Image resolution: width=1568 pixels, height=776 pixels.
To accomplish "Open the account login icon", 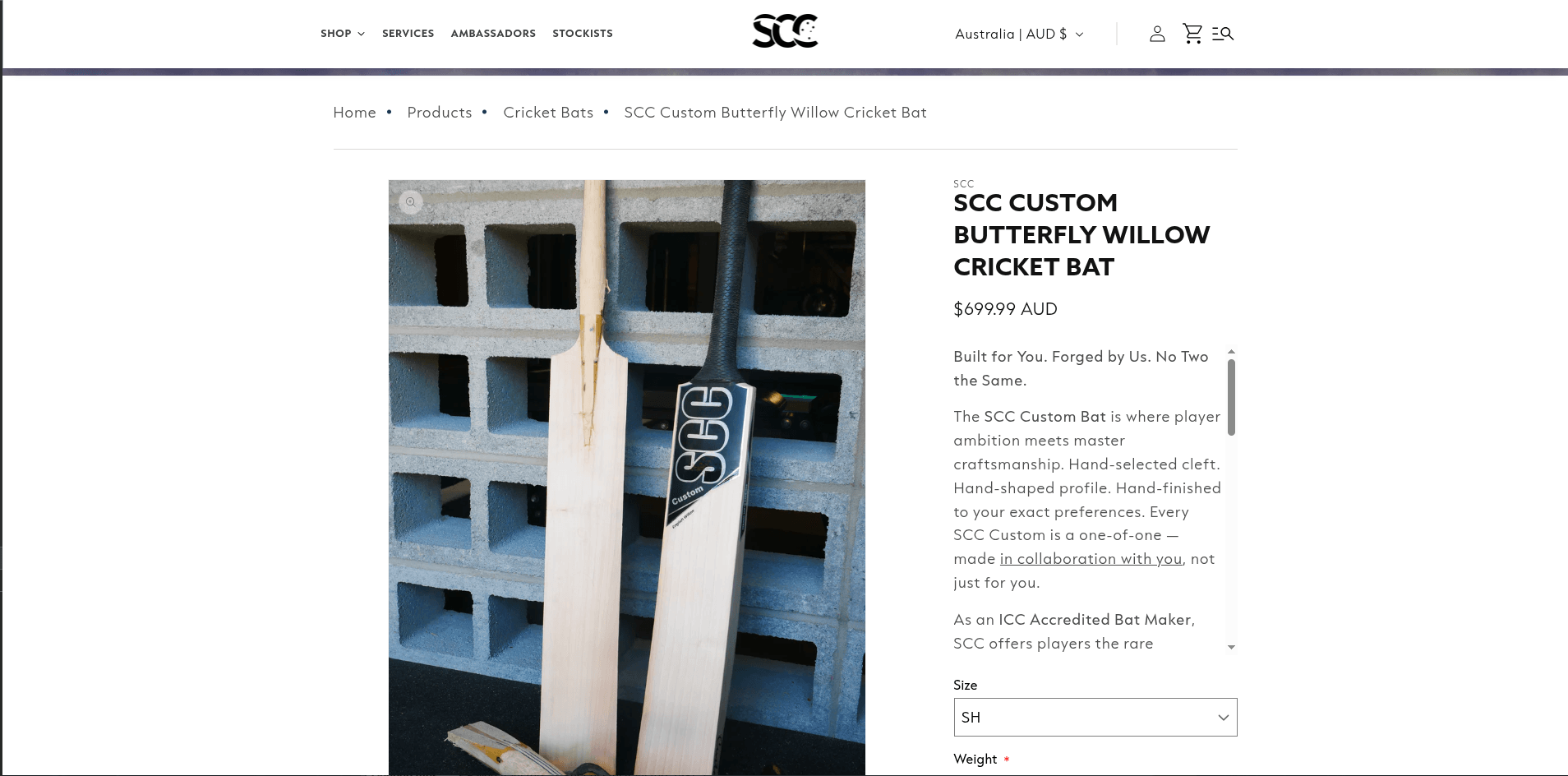I will point(1157,34).
